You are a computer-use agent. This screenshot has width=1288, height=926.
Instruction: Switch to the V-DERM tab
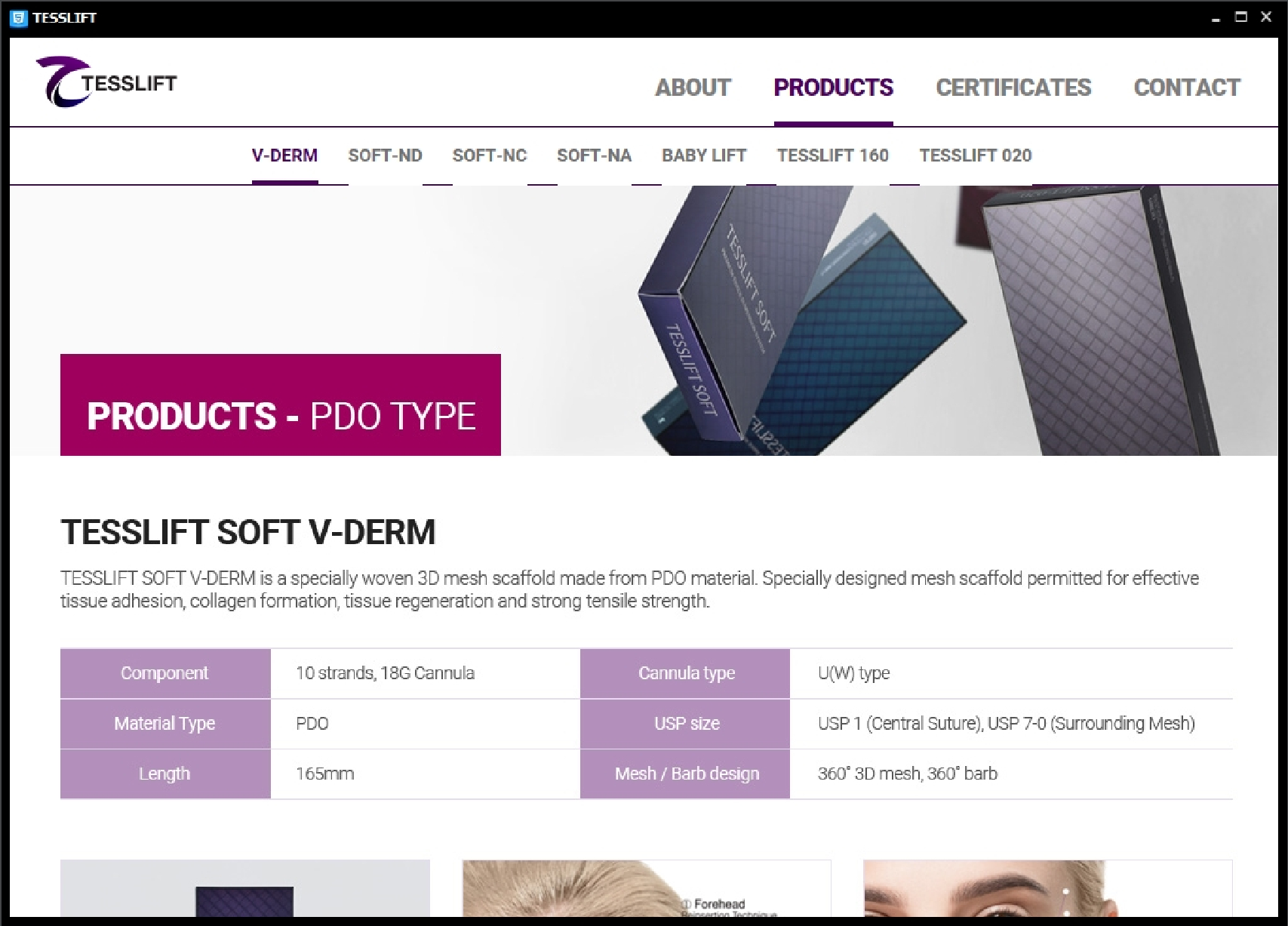[284, 155]
